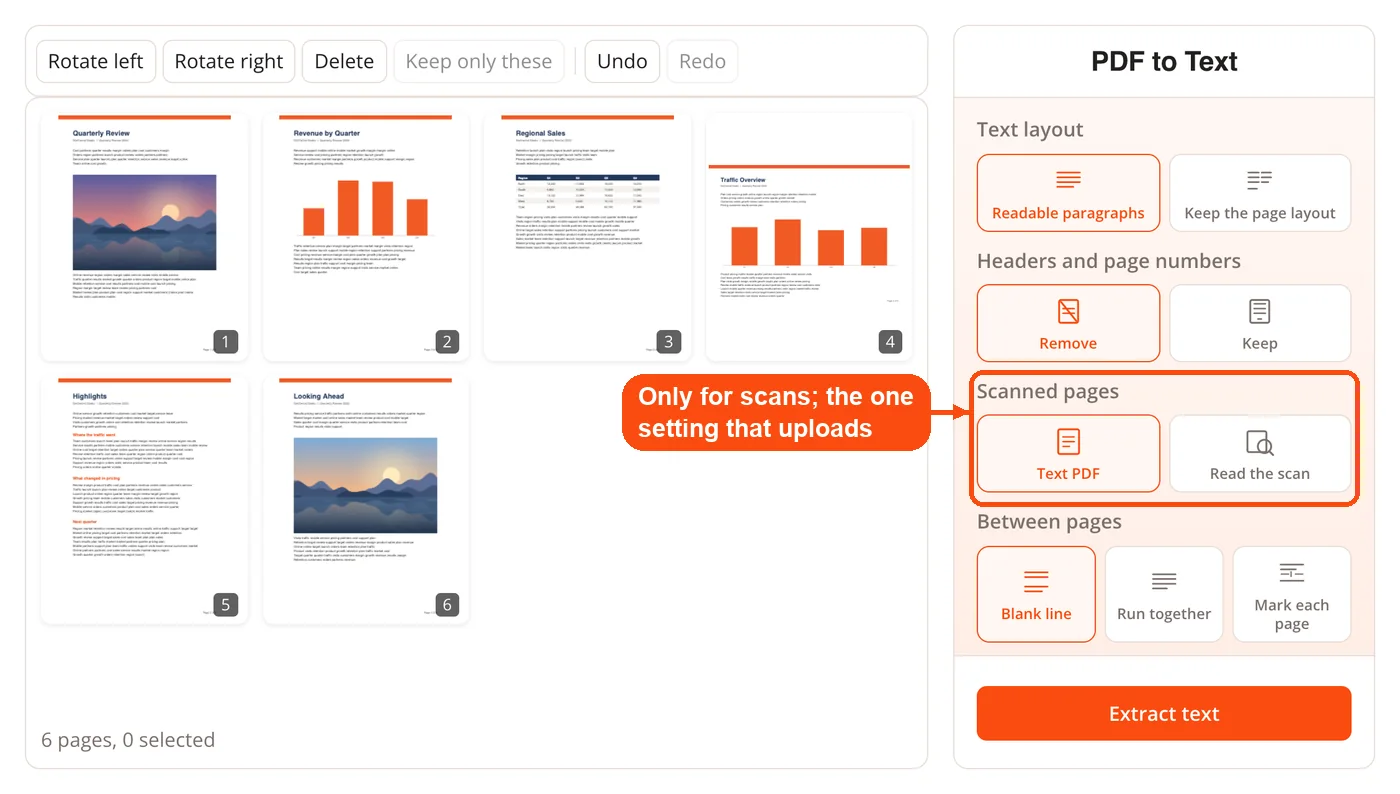Select the Readable paragraphs layout option

(1068, 193)
